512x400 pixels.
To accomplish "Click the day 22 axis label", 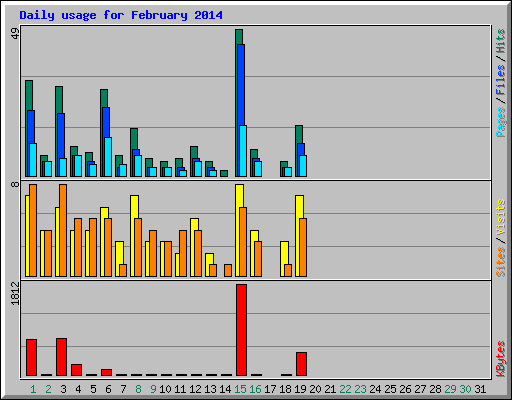I will 345,389.
